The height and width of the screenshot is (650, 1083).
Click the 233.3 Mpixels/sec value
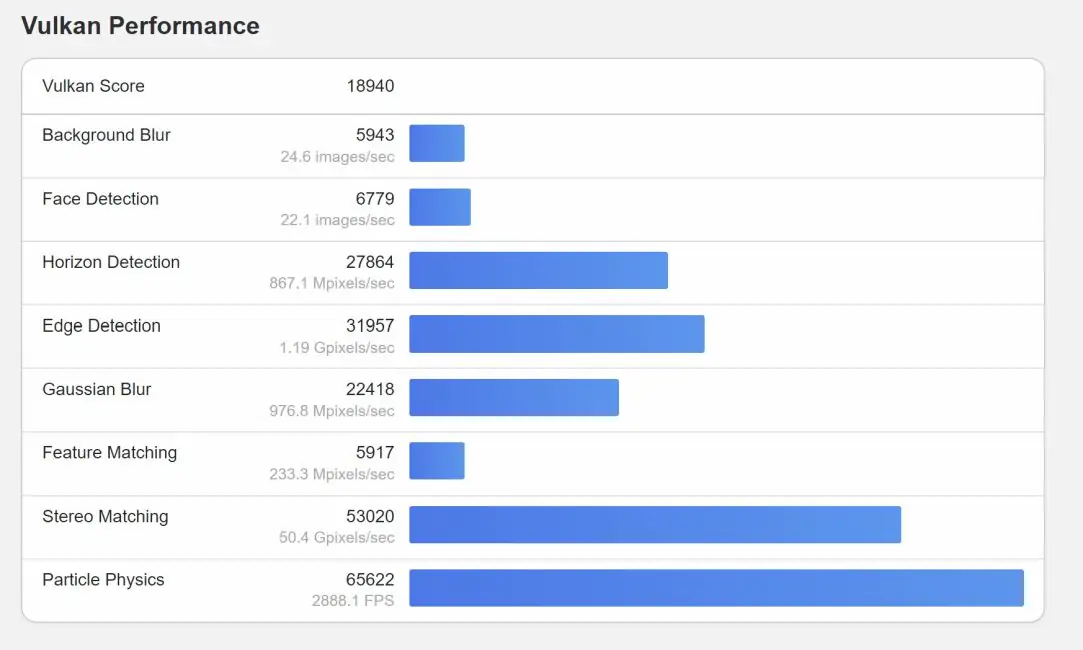(332, 474)
